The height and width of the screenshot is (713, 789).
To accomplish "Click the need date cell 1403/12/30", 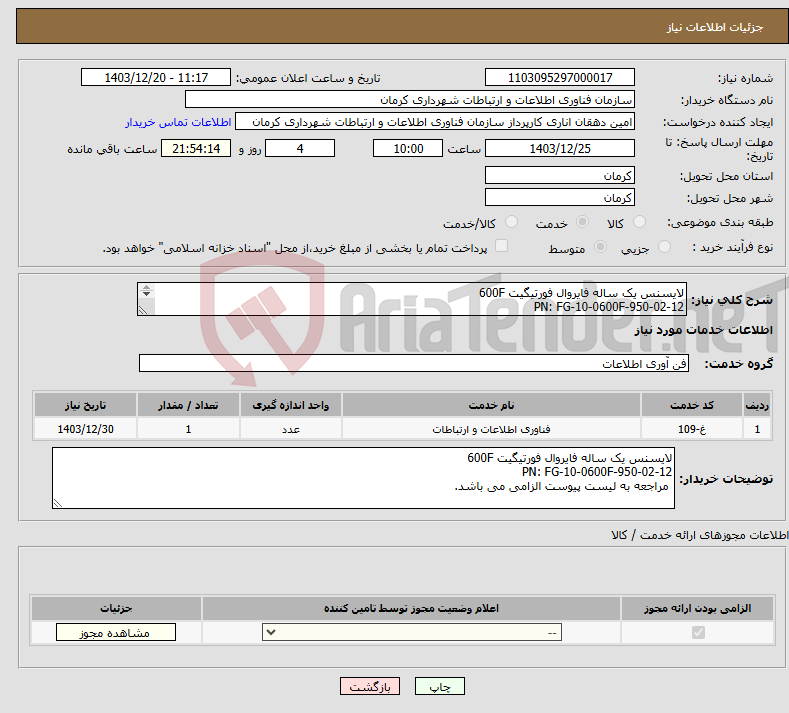I will [x=85, y=429].
